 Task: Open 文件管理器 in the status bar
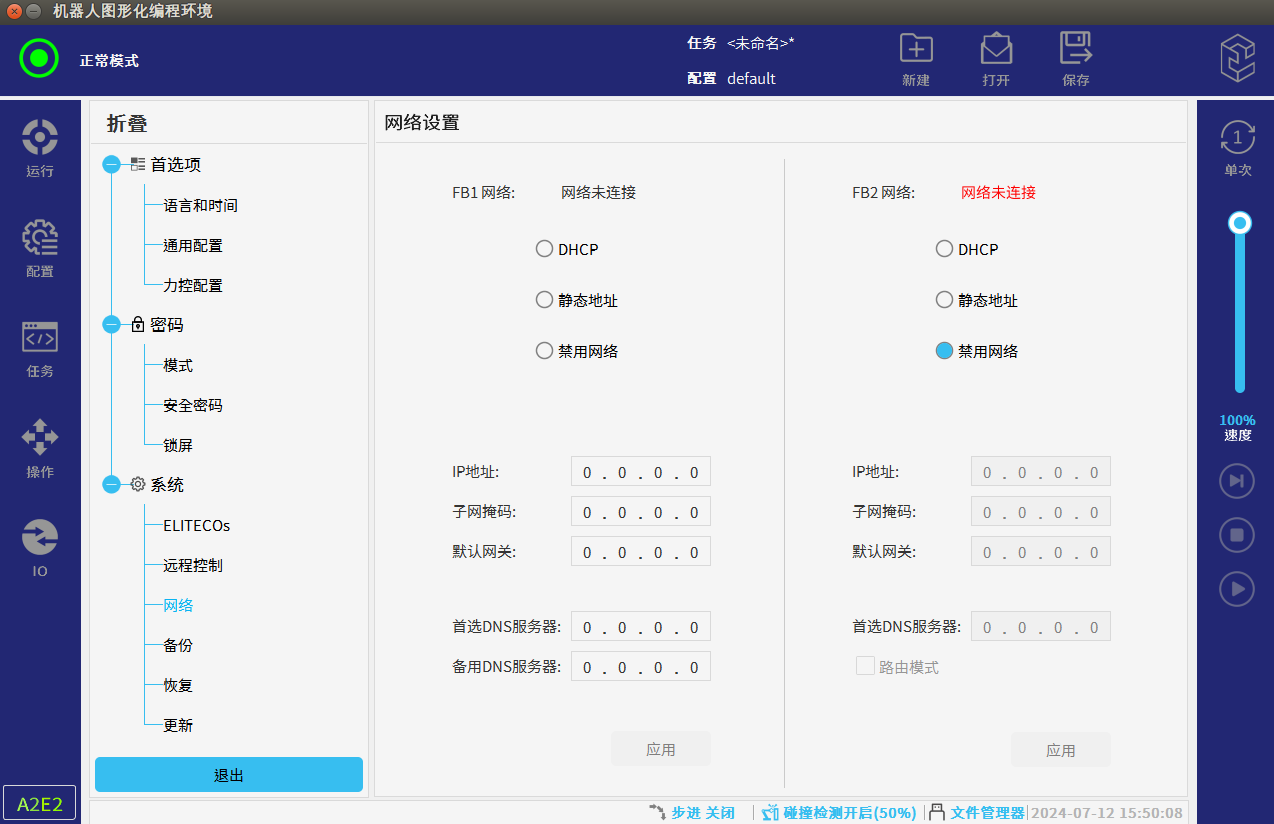tap(986, 813)
